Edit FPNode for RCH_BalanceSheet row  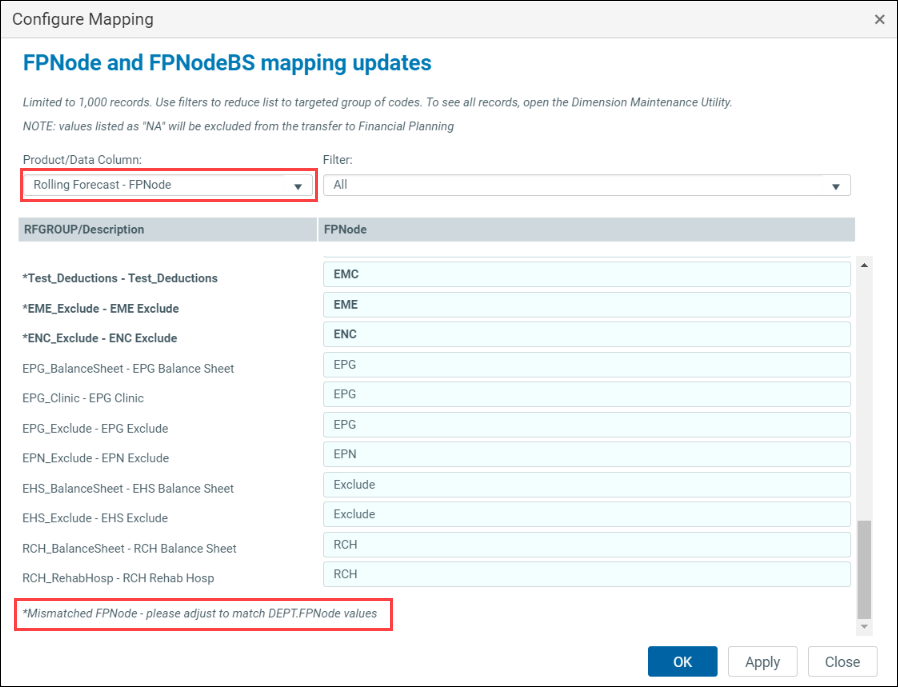pos(587,545)
